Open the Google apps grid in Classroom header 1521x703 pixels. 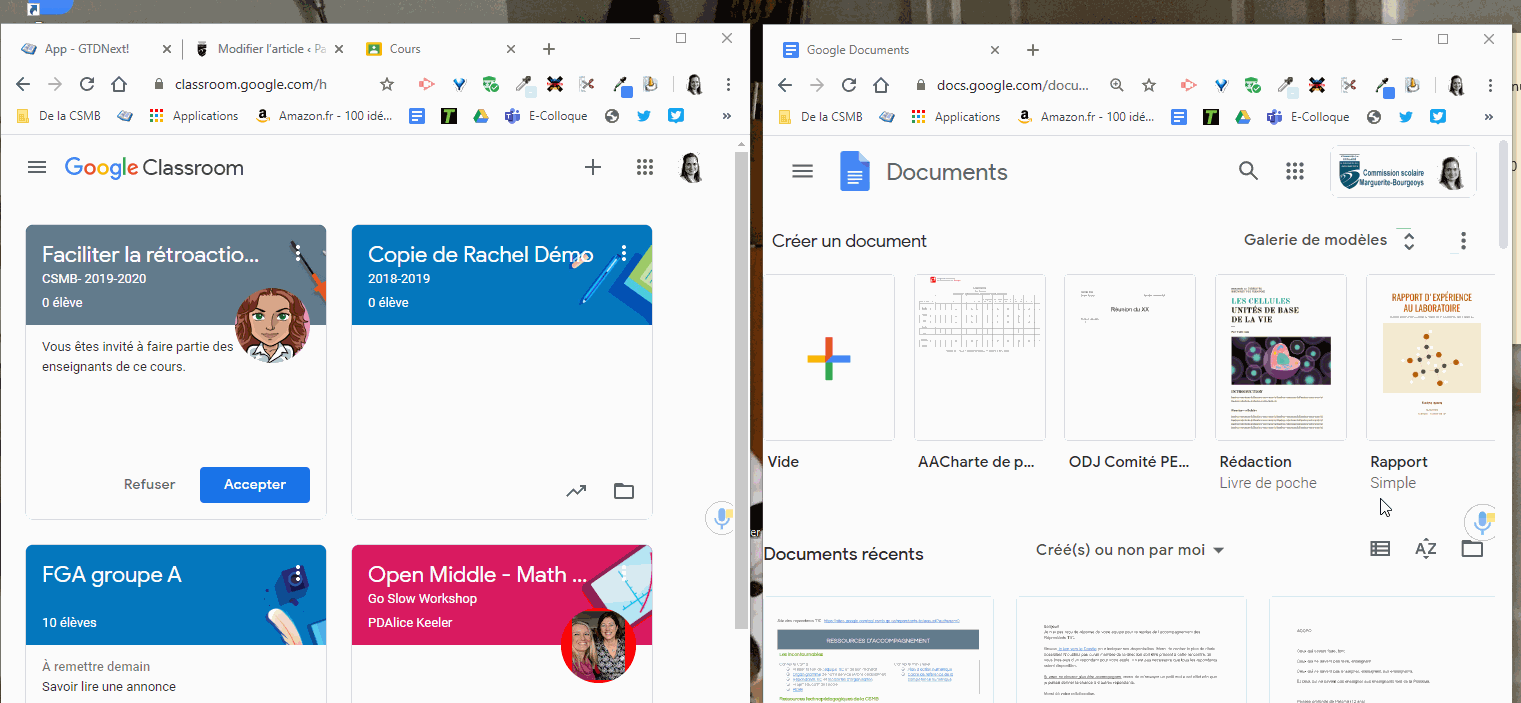tap(645, 167)
